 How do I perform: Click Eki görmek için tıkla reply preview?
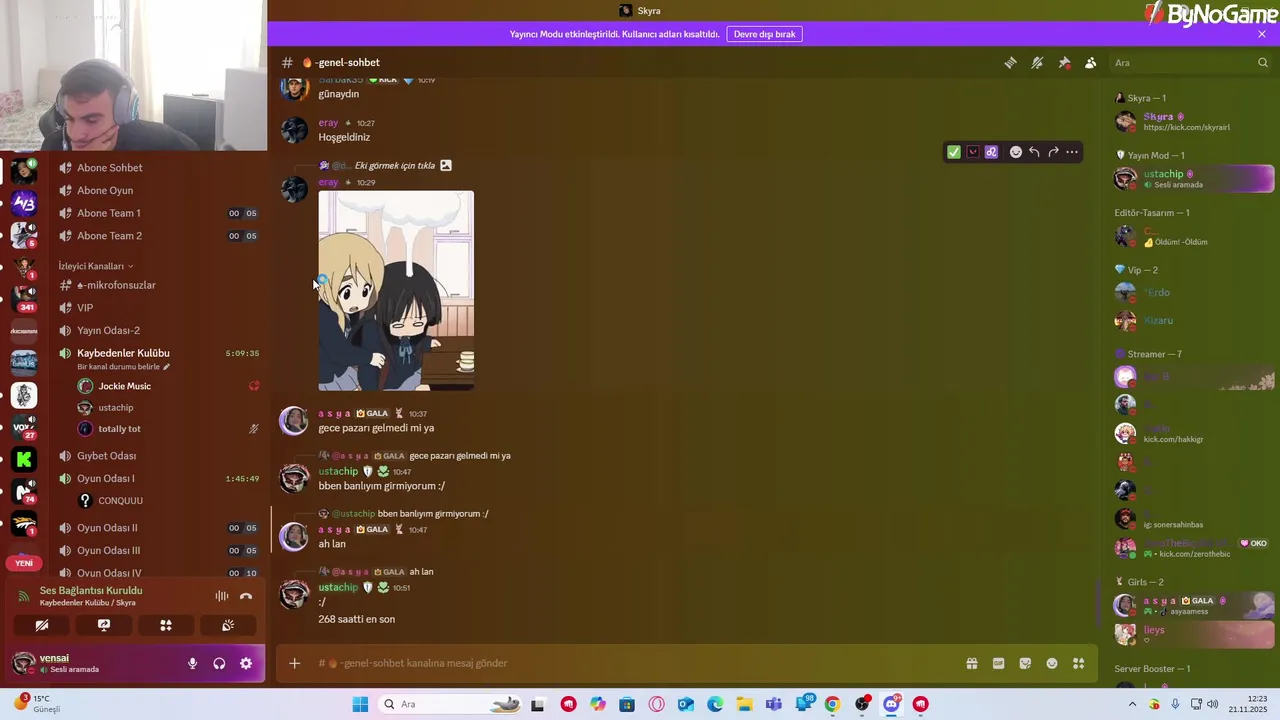click(395, 165)
